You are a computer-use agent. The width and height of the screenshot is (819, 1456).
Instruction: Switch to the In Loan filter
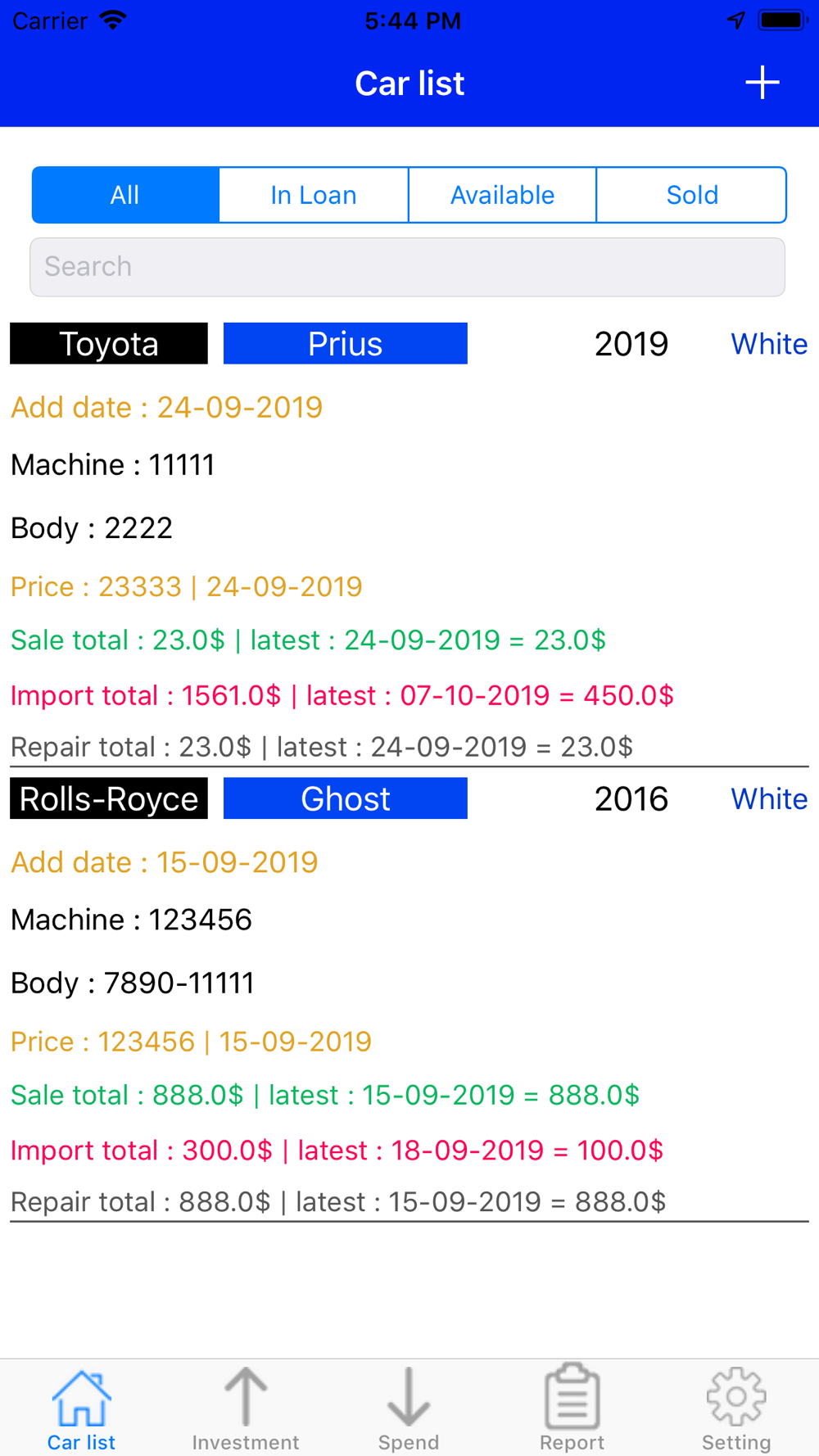click(x=314, y=195)
